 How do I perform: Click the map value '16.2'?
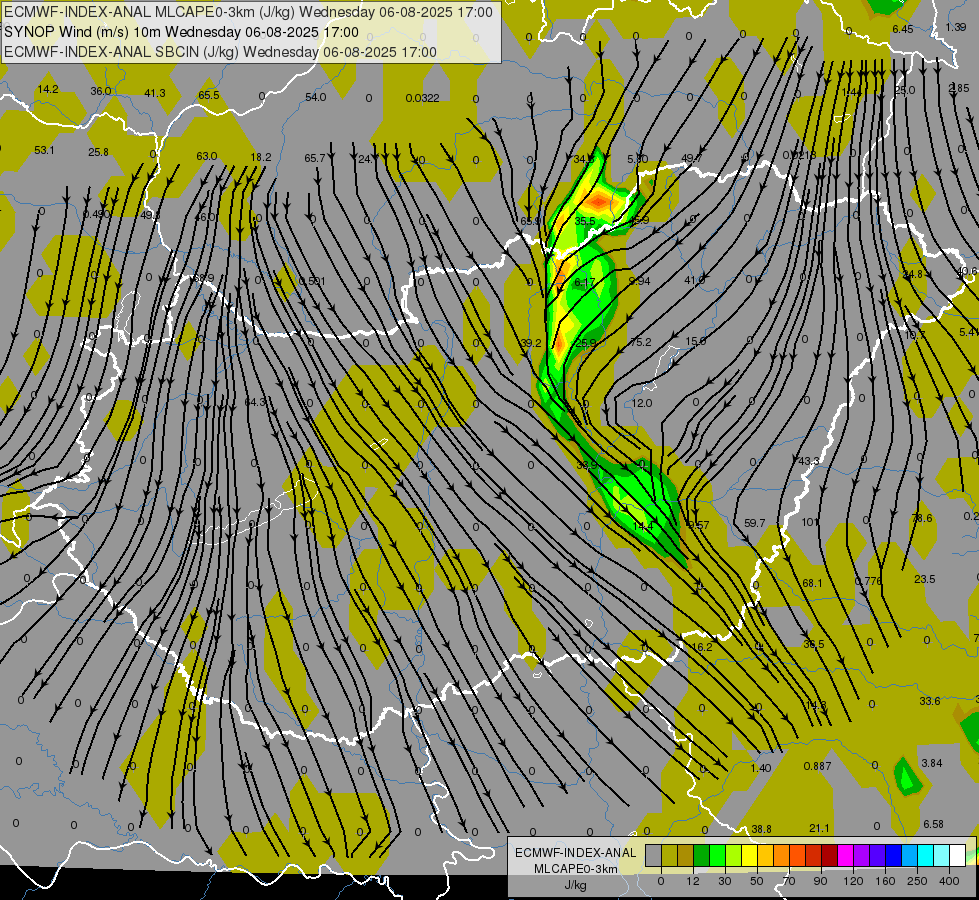coord(702,647)
